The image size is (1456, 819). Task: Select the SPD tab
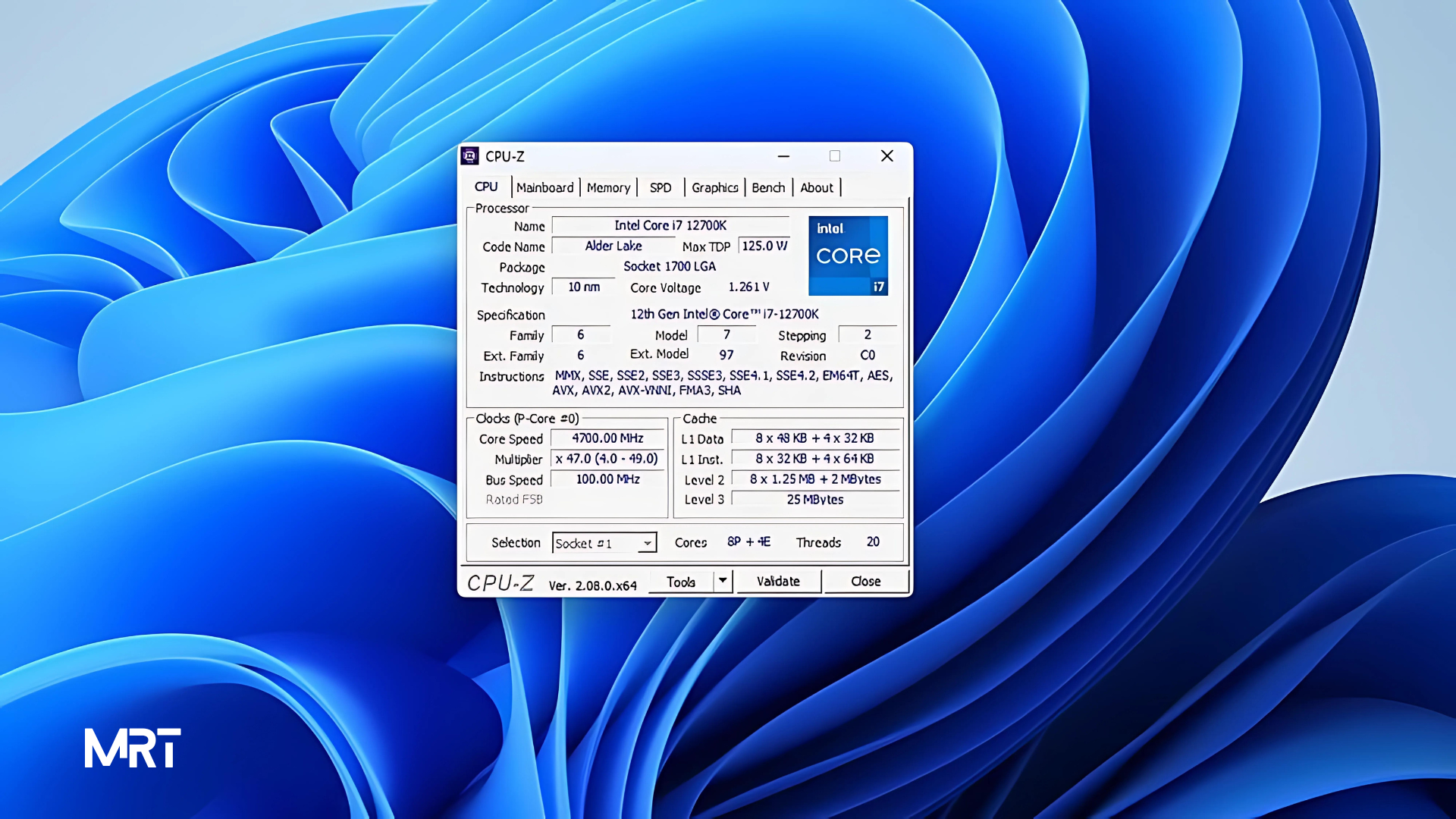coord(660,187)
